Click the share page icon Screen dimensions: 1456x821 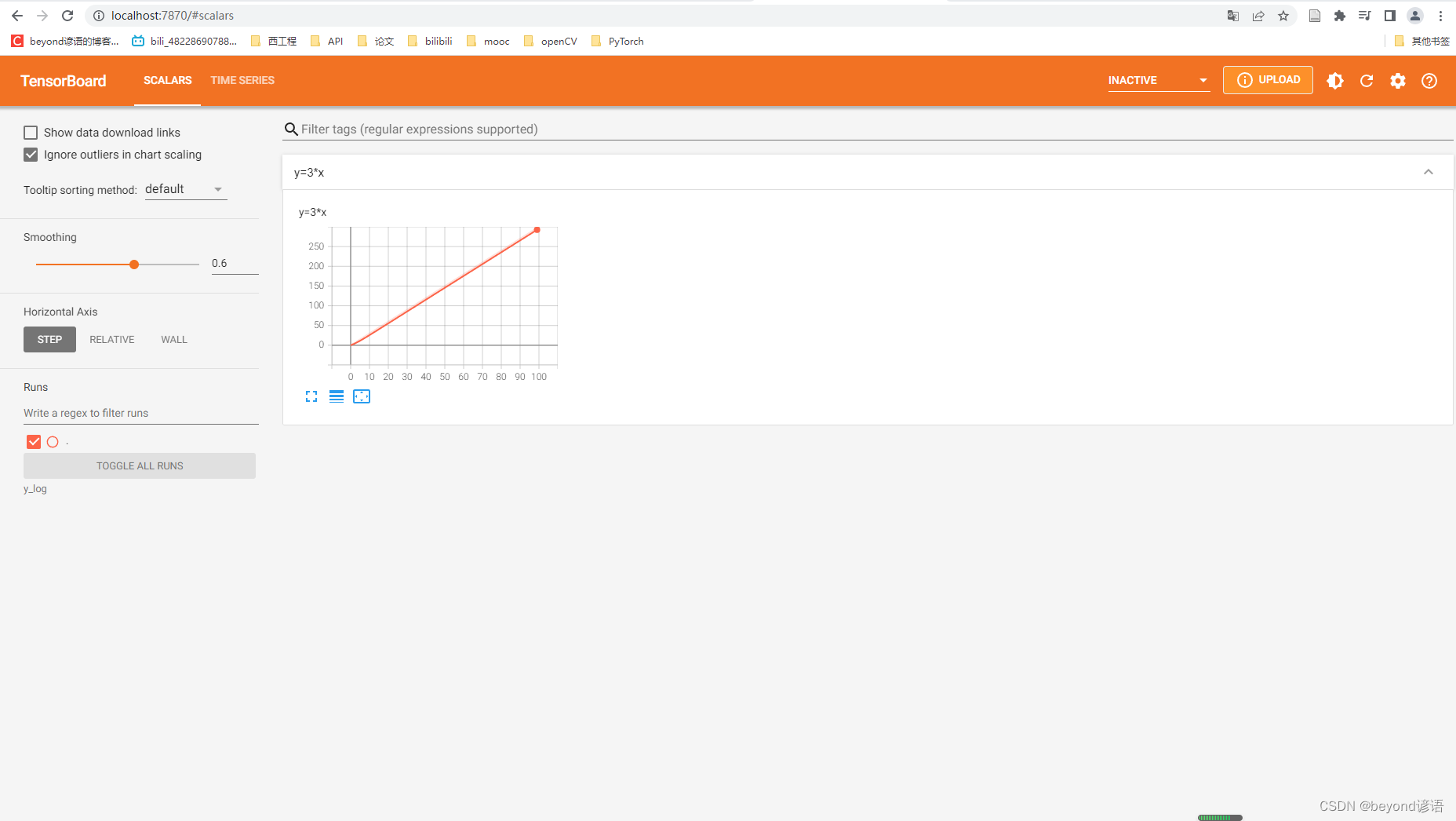1258,16
